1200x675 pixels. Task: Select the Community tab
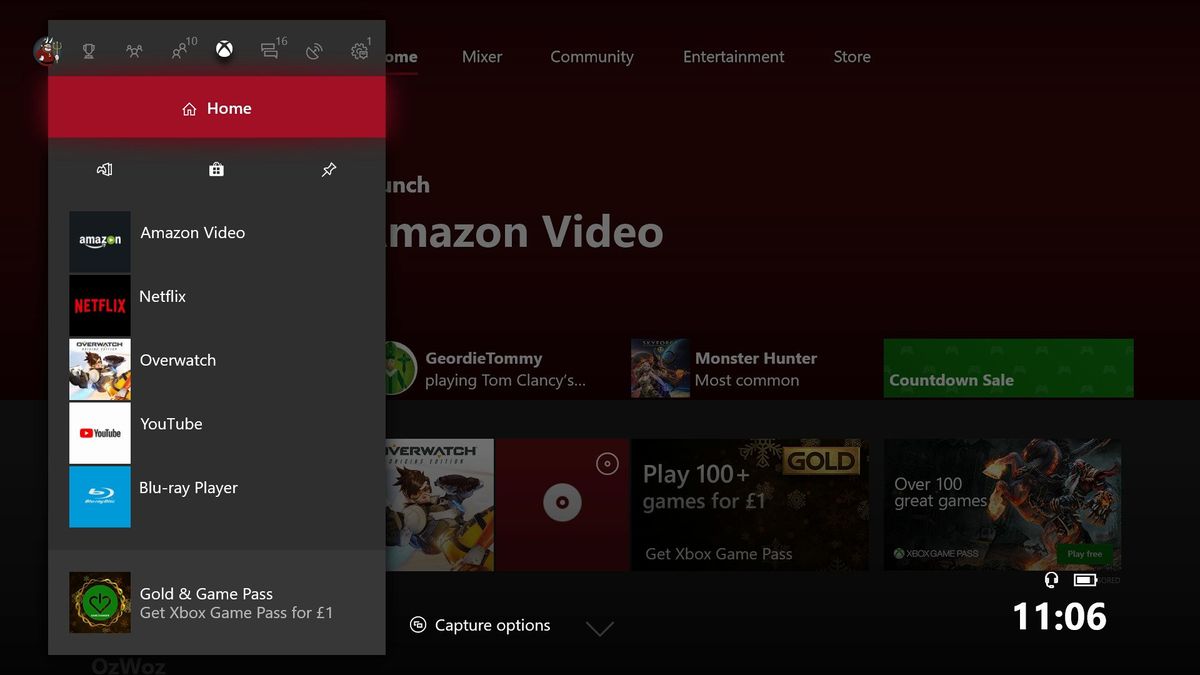[591, 57]
